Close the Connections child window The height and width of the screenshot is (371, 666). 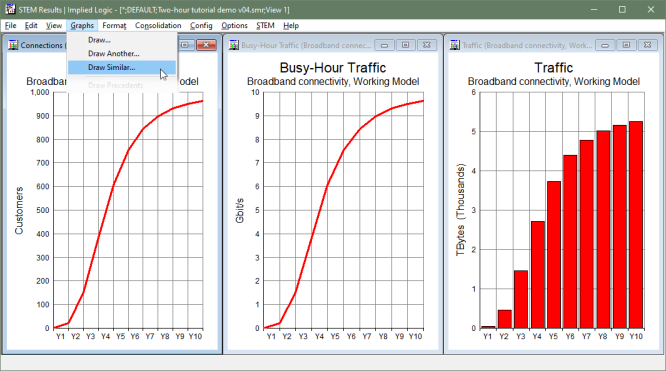(x=206, y=45)
